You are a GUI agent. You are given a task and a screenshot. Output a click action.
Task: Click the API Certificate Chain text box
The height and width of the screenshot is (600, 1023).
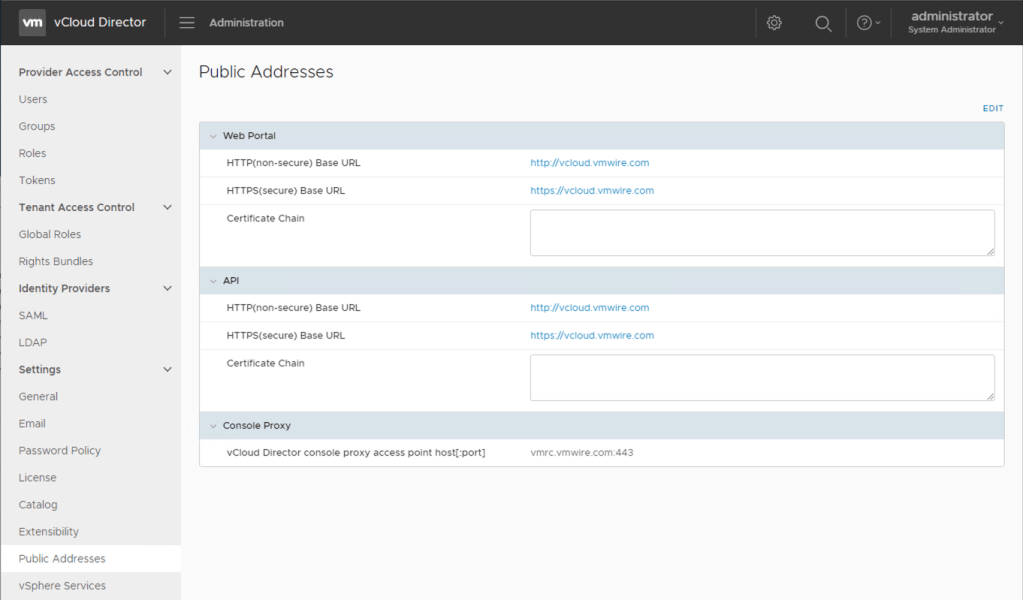761,377
